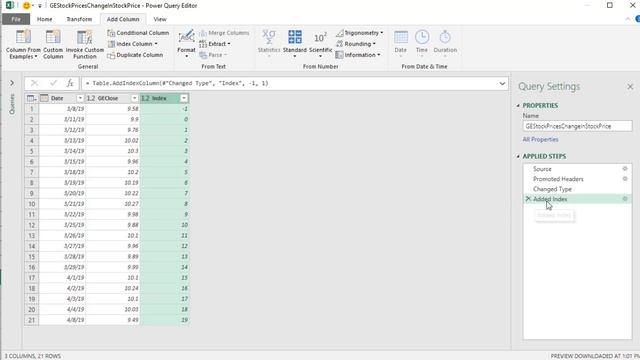Viewport: 640px width, 360px height.
Task: Open the Duration column options
Action: (x=445, y=44)
